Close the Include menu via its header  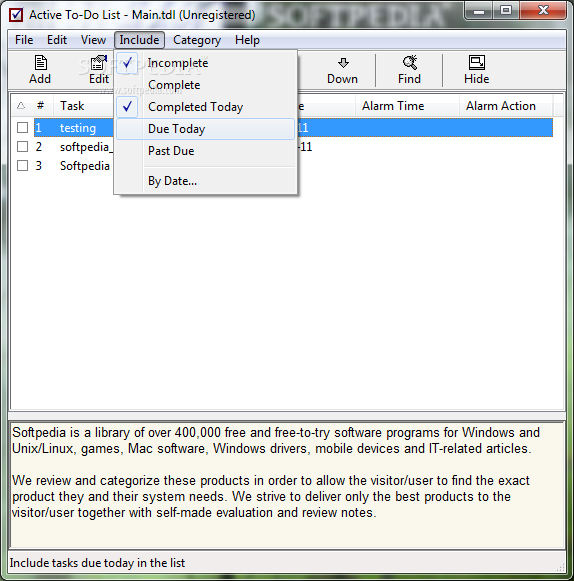(139, 40)
